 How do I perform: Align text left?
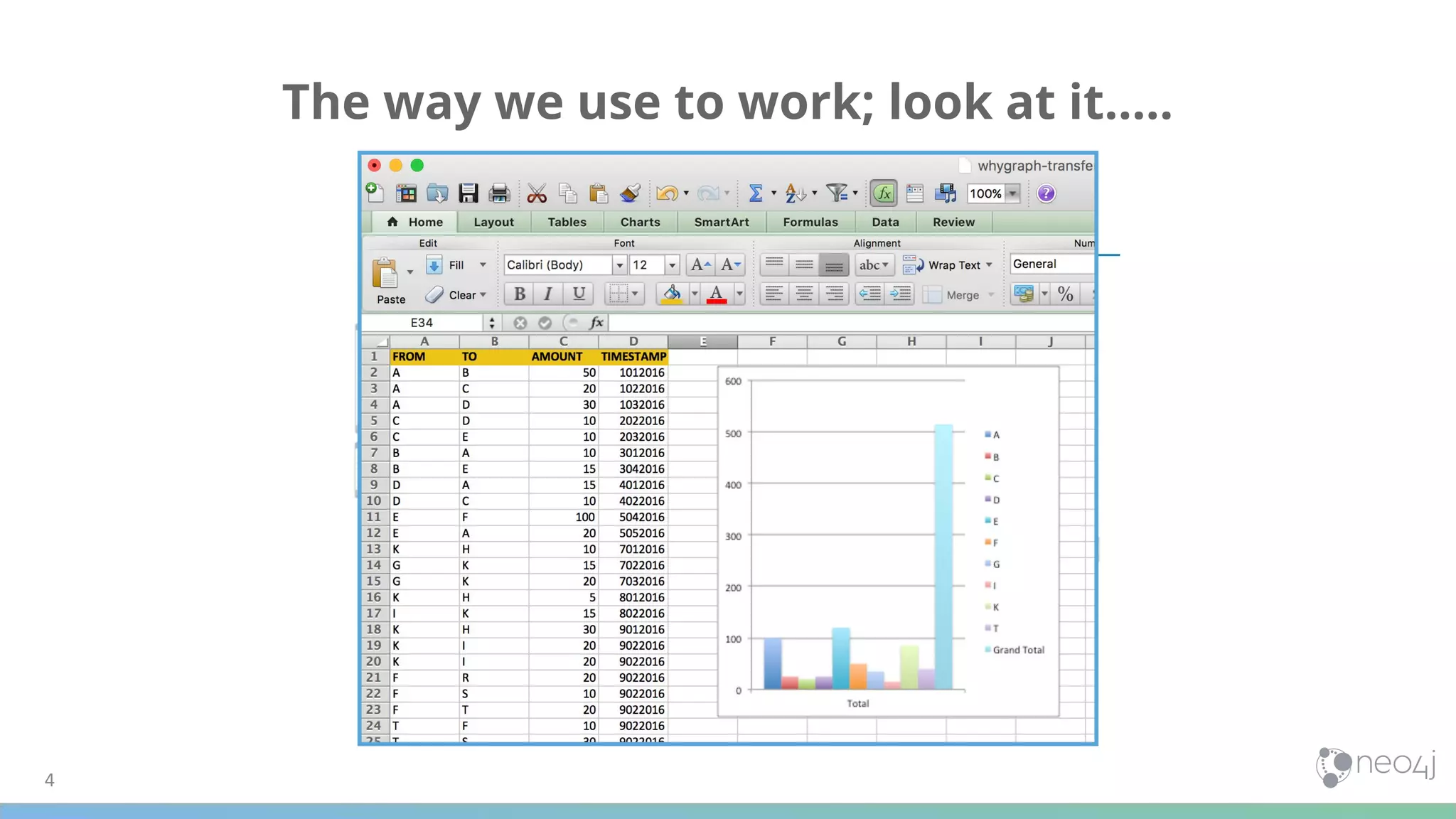[x=774, y=294]
